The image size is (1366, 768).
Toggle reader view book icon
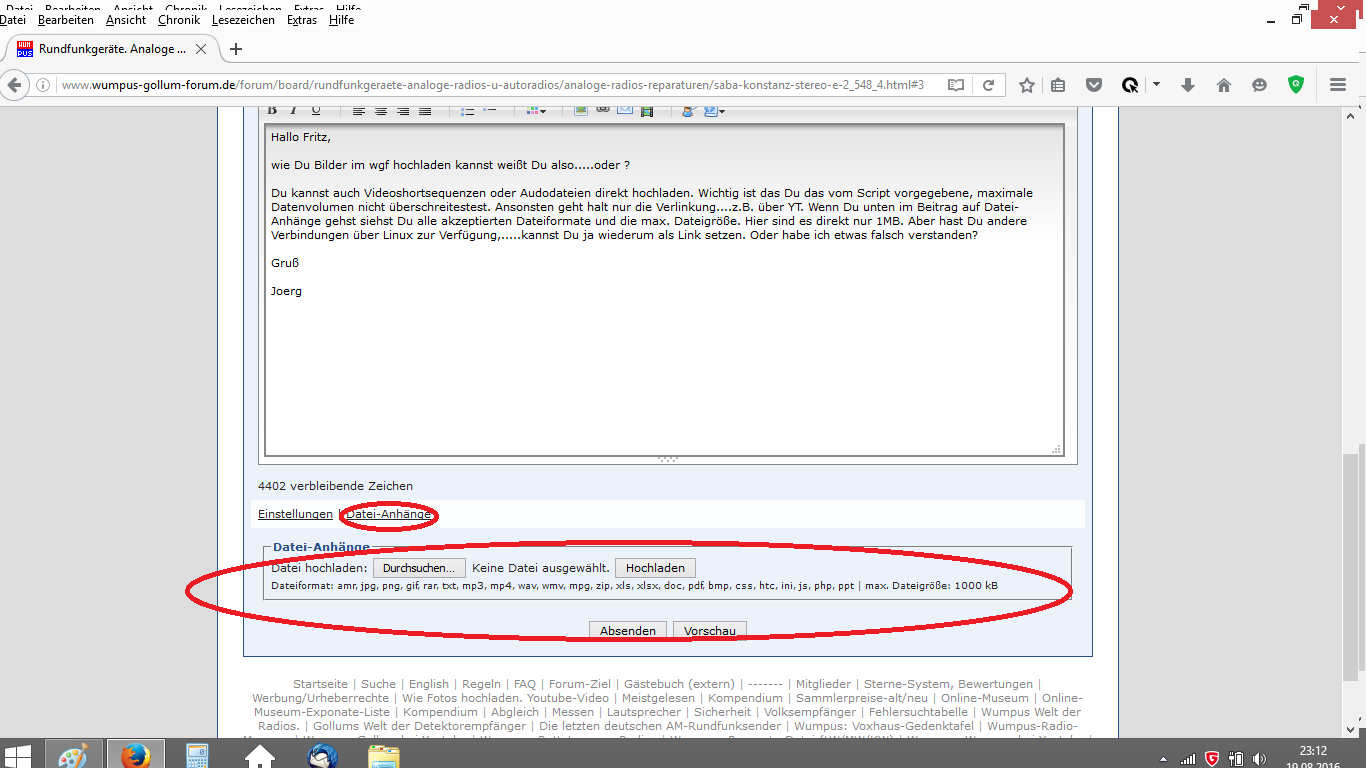coord(956,85)
